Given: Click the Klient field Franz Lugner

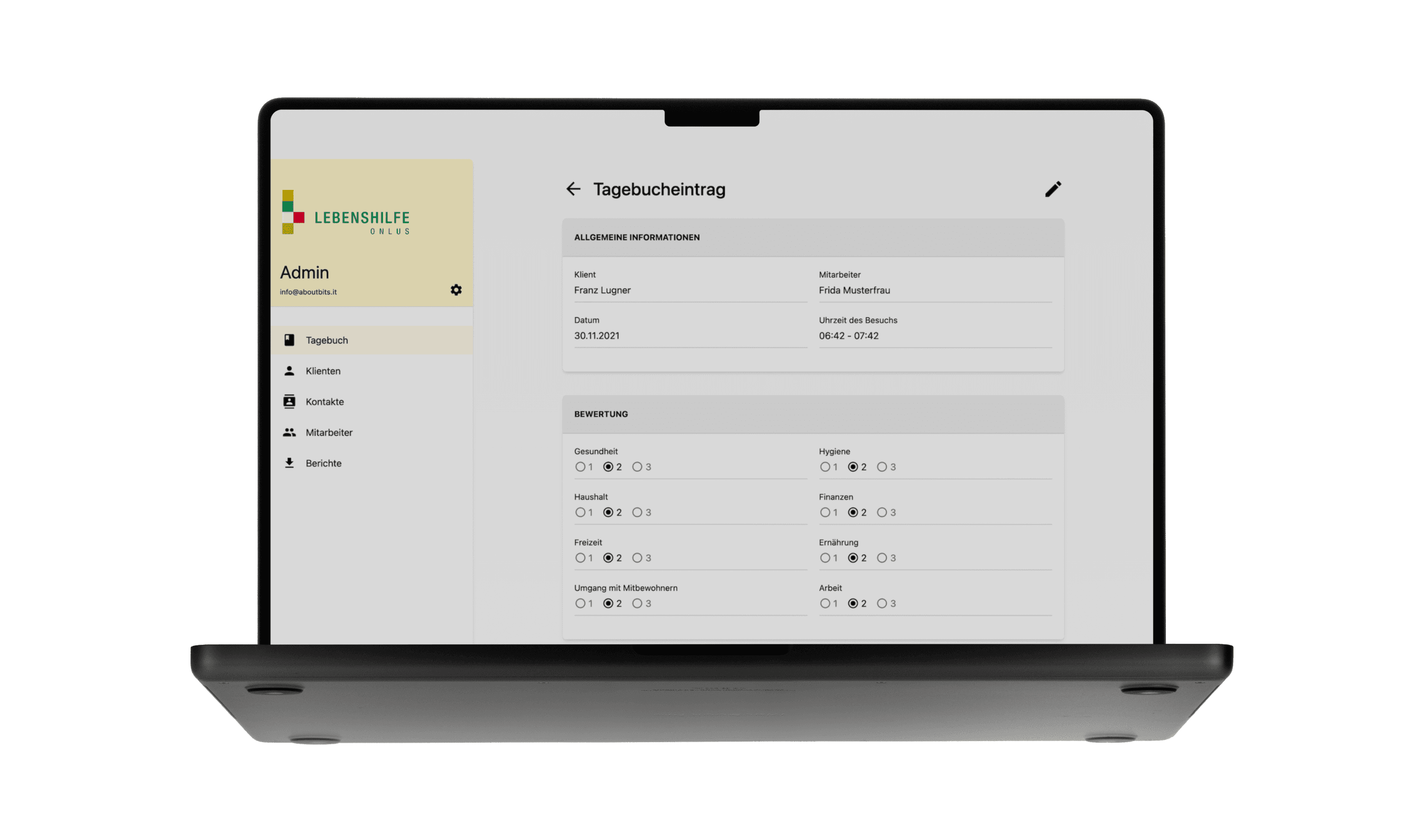Looking at the screenshot, I should 690,286.
